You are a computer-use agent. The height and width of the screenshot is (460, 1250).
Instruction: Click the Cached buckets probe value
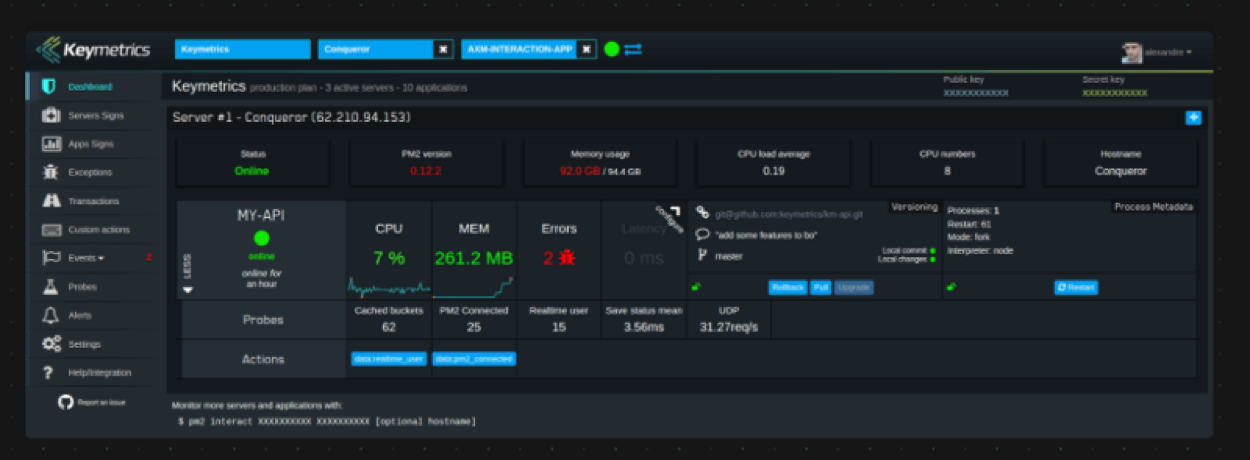[389, 327]
